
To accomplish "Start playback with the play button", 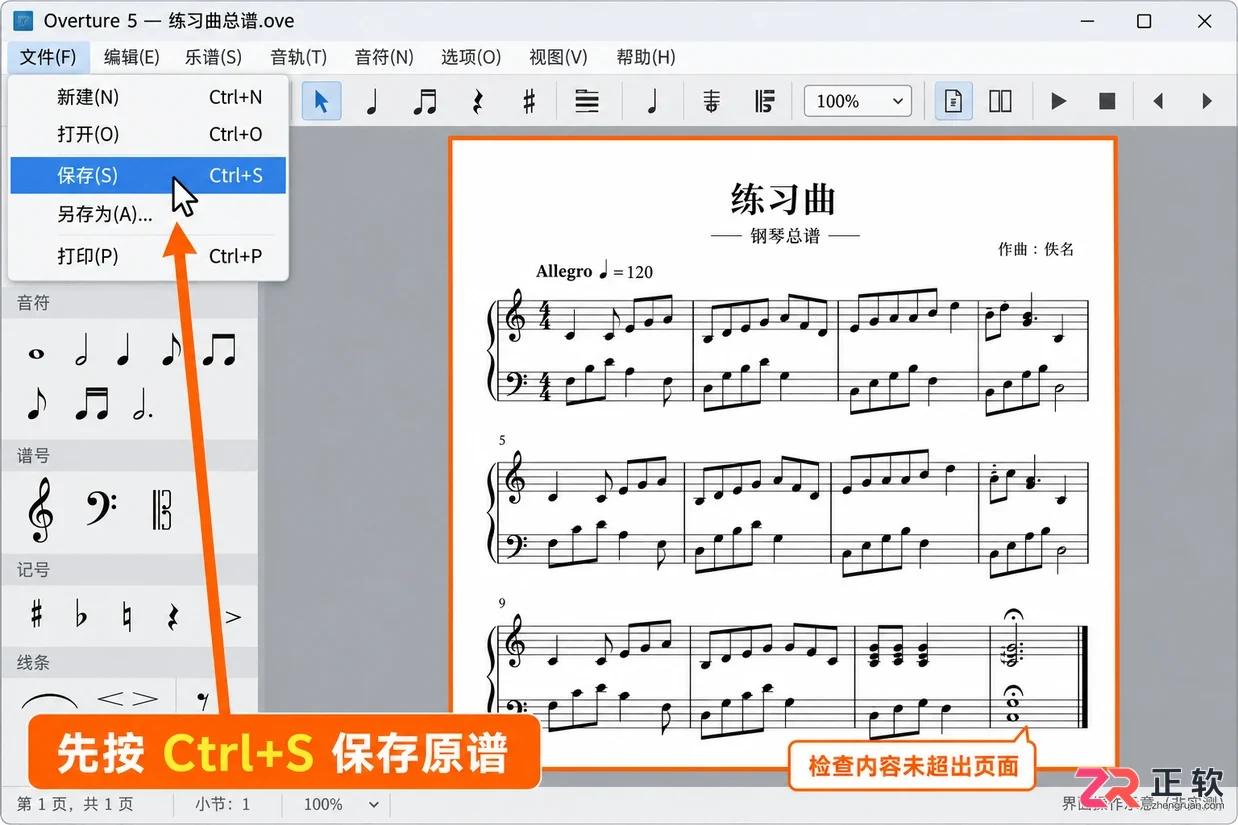I will click(x=1058, y=101).
